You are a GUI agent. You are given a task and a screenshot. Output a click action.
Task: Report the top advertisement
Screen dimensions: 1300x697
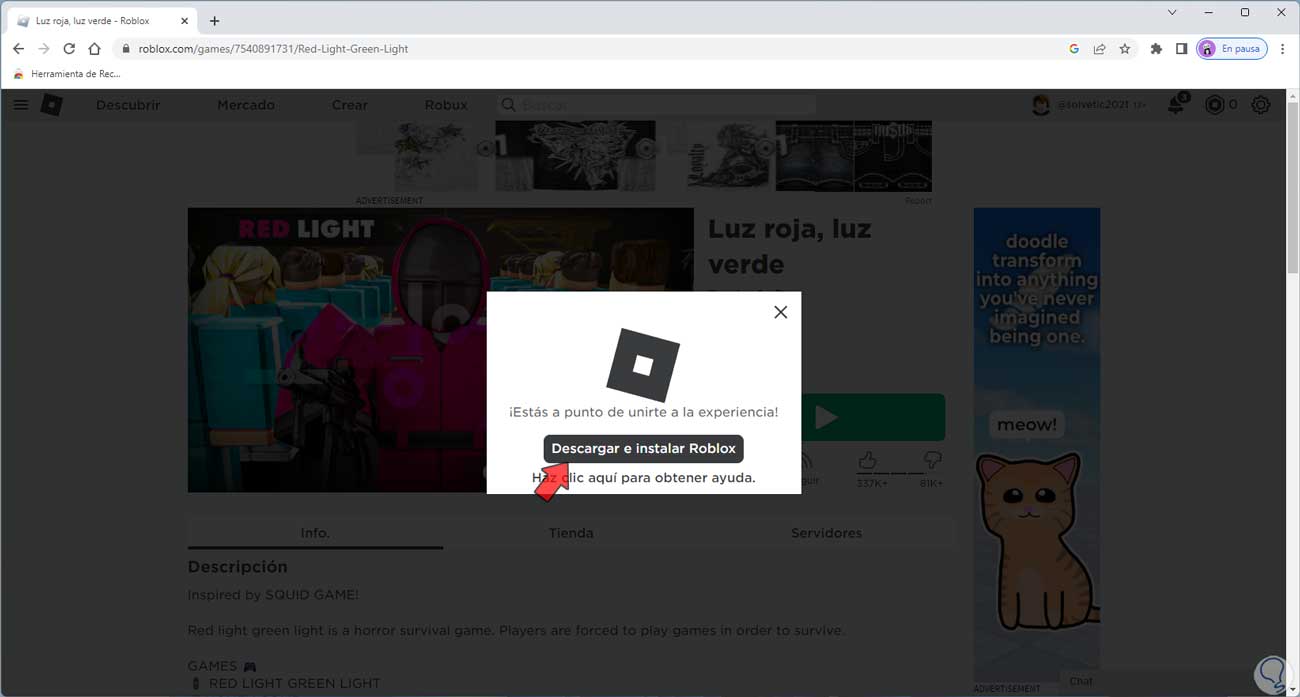tap(918, 201)
